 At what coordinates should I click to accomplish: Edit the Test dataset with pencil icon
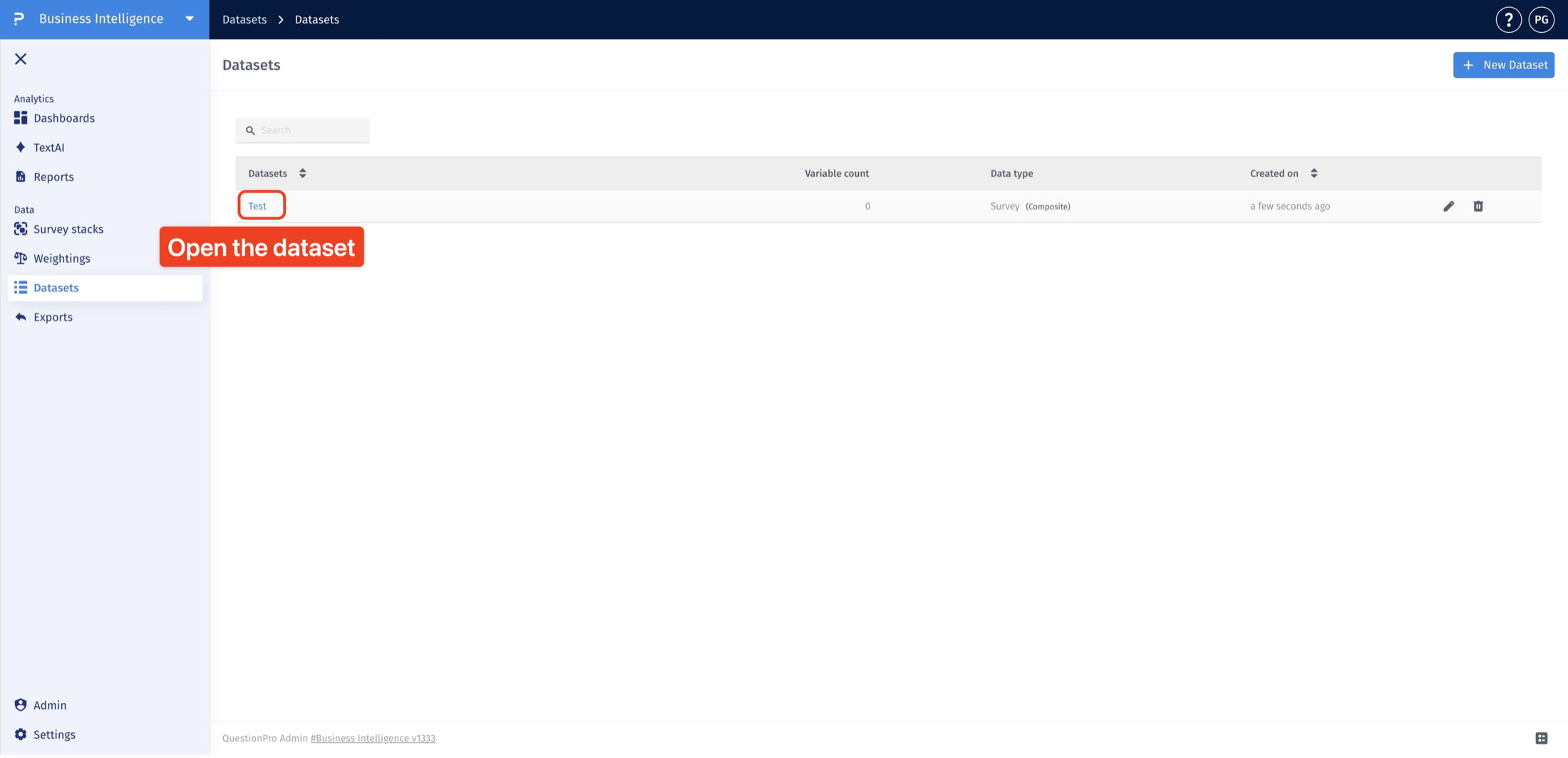[x=1448, y=206]
